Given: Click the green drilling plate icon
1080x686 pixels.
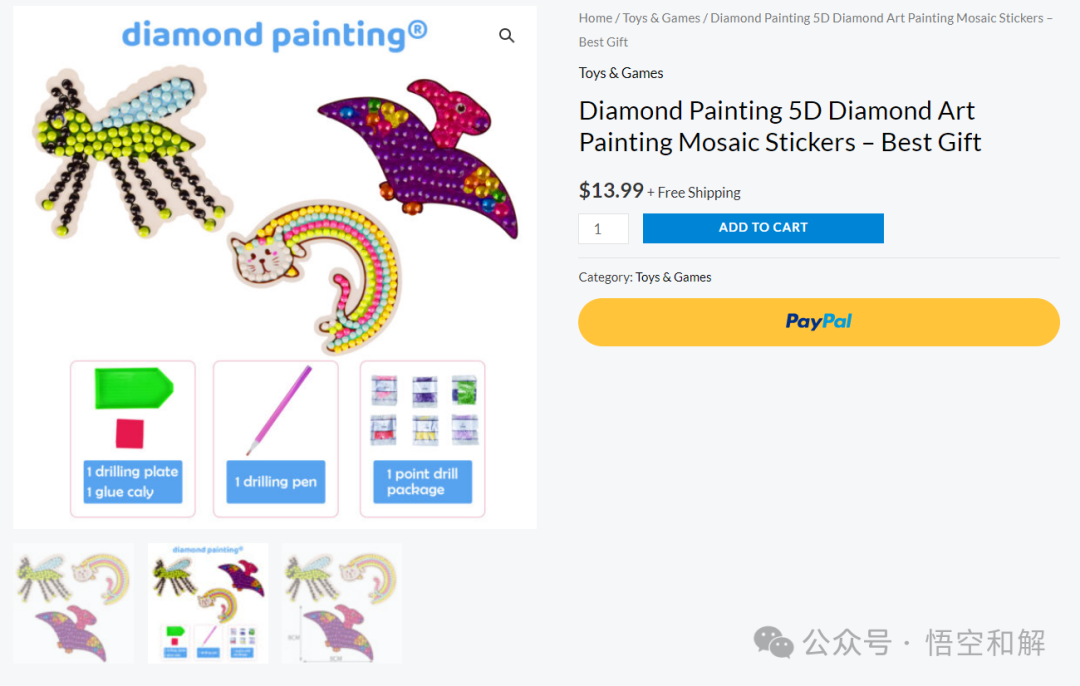Looking at the screenshot, I should [x=134, y=388].
